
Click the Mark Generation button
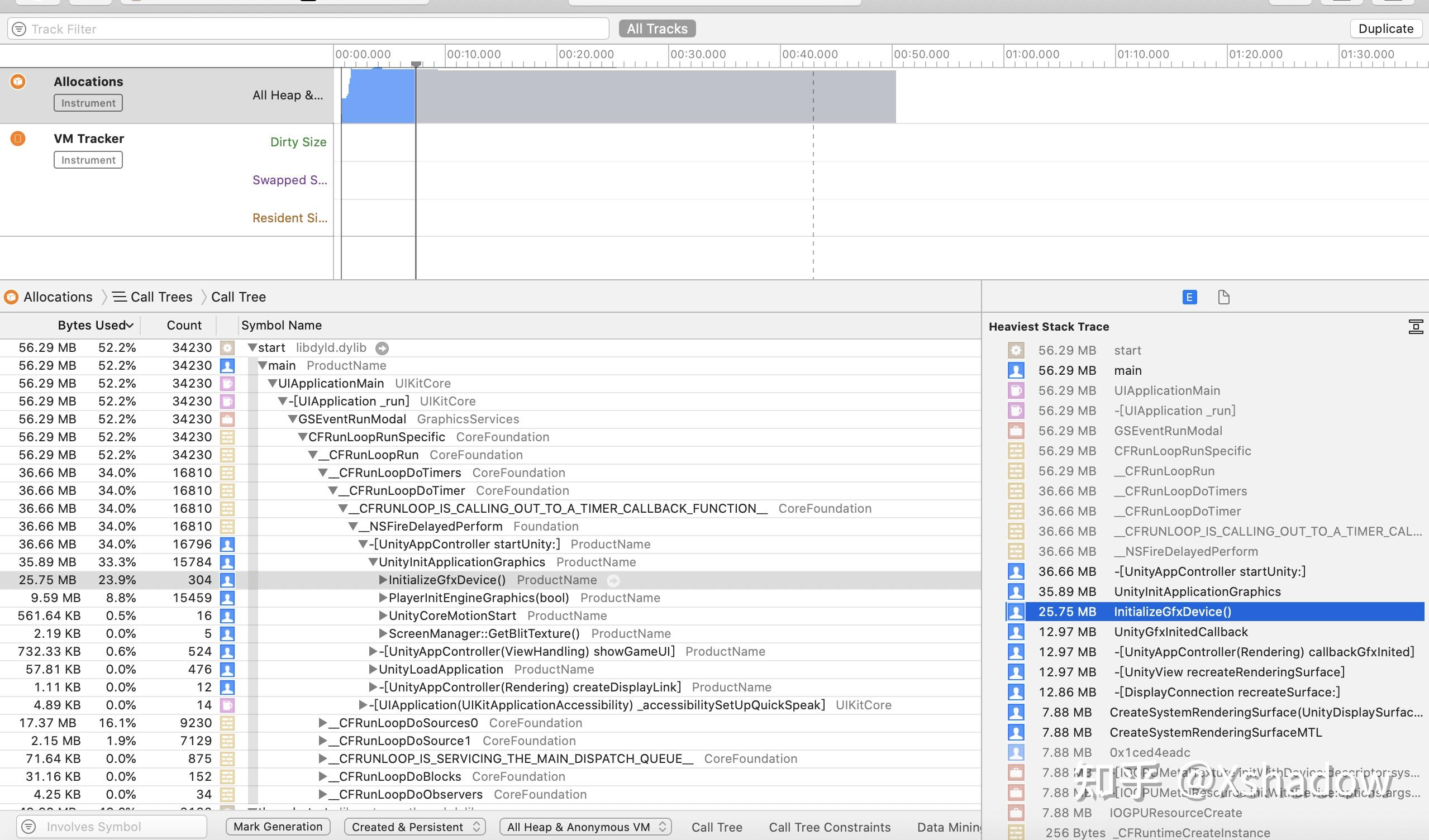pyautogui.click(x=277, y=826)
